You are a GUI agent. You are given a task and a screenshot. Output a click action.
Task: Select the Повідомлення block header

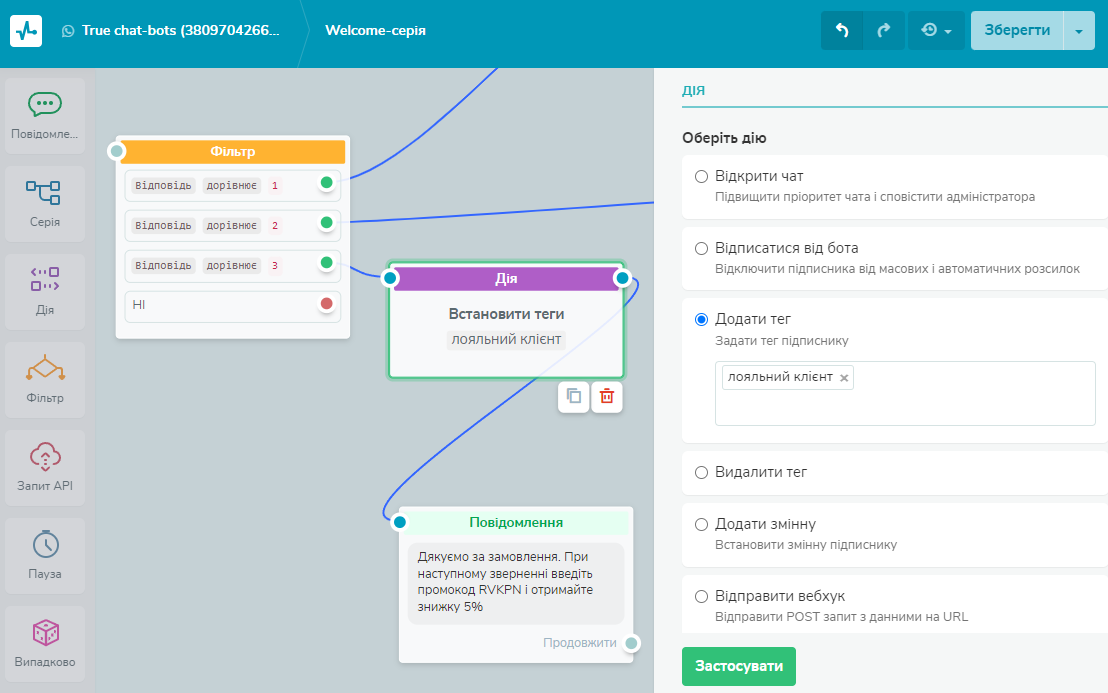tap(516, 523)
